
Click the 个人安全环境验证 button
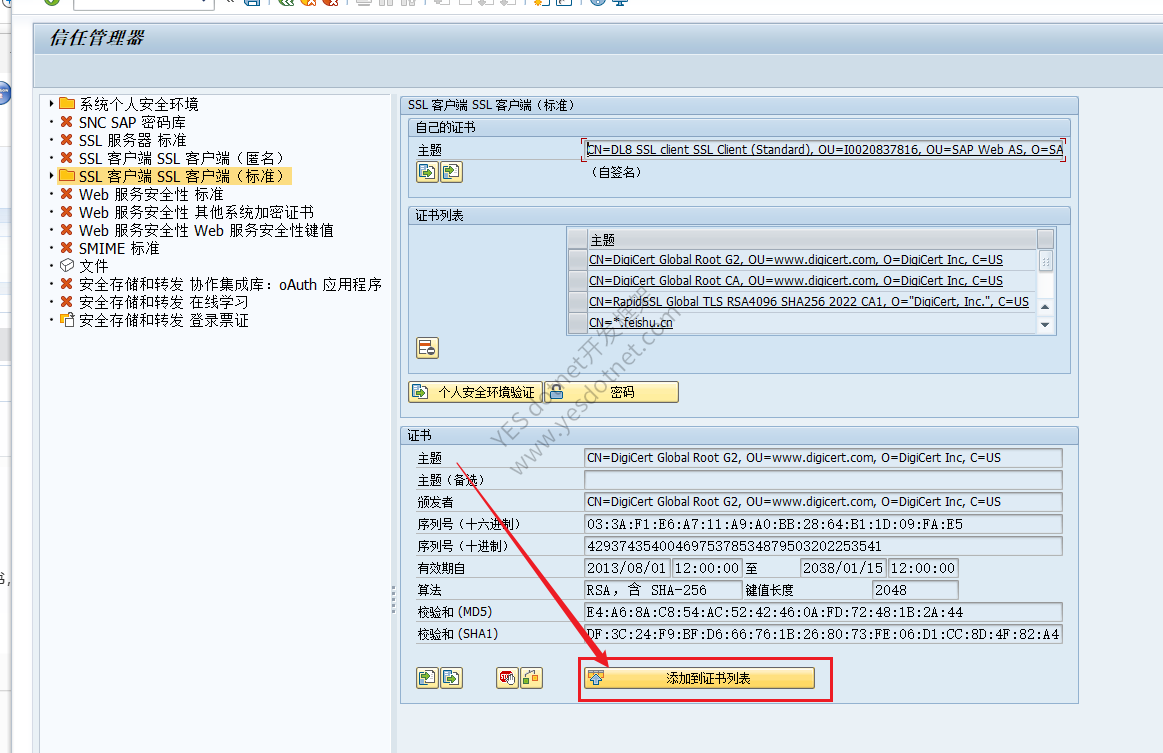pyautogui.click(x=475, y=392)
